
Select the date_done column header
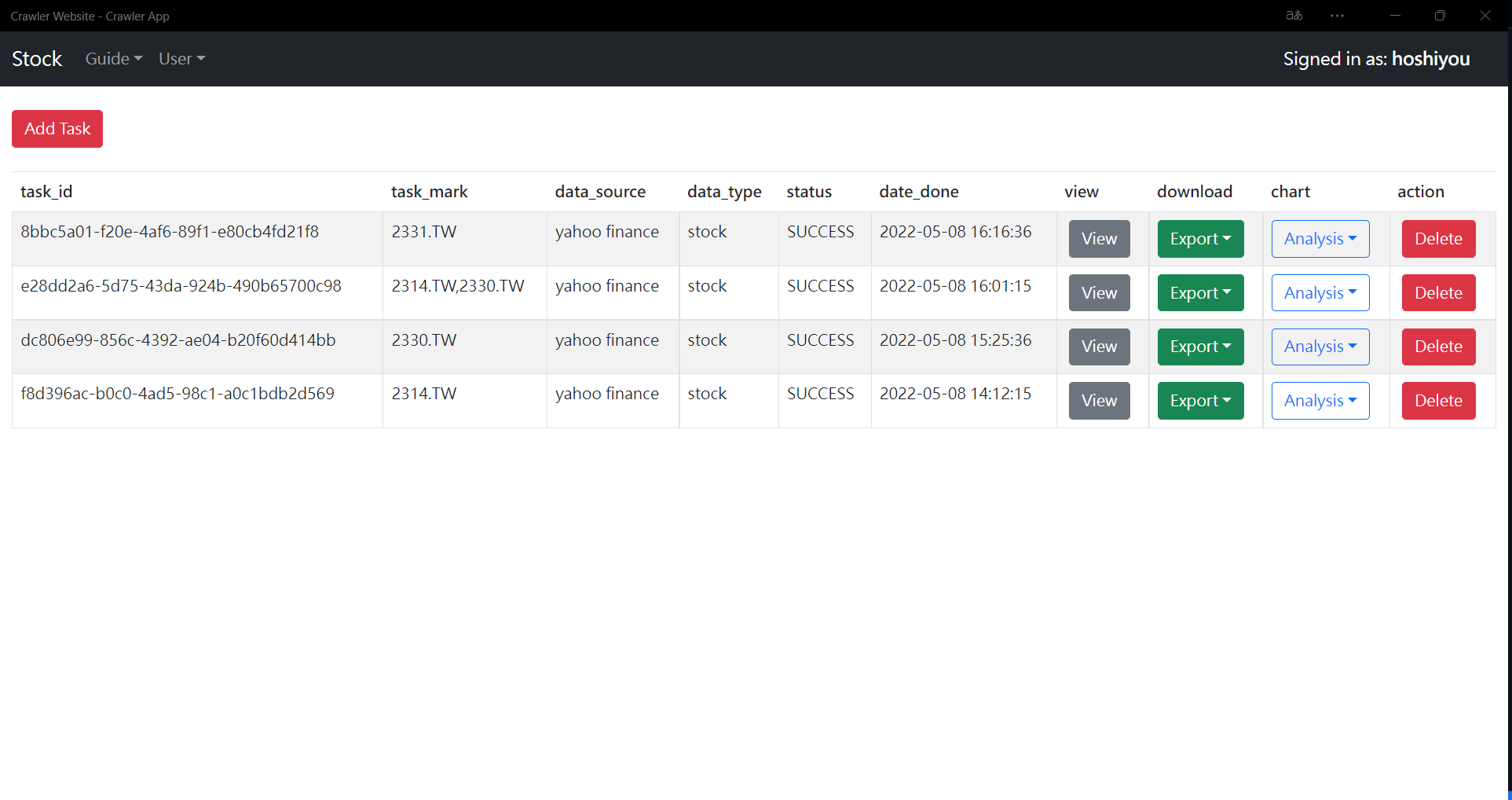pyautogui.click(x=918, y=191)
